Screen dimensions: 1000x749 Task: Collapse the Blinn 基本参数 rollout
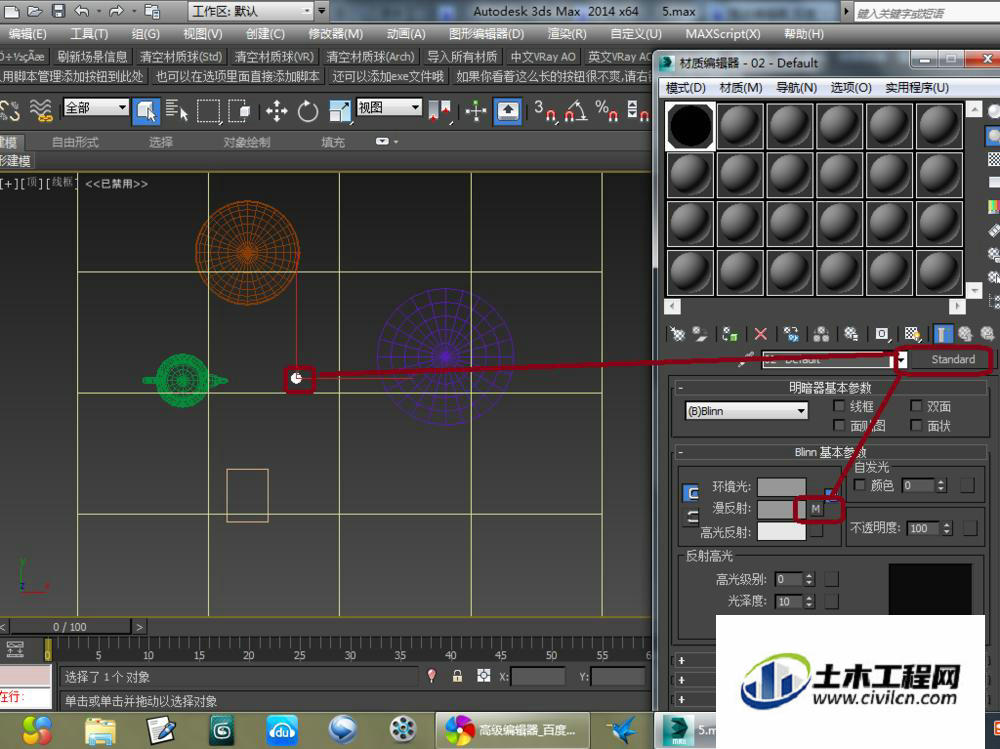click(680, 452)
